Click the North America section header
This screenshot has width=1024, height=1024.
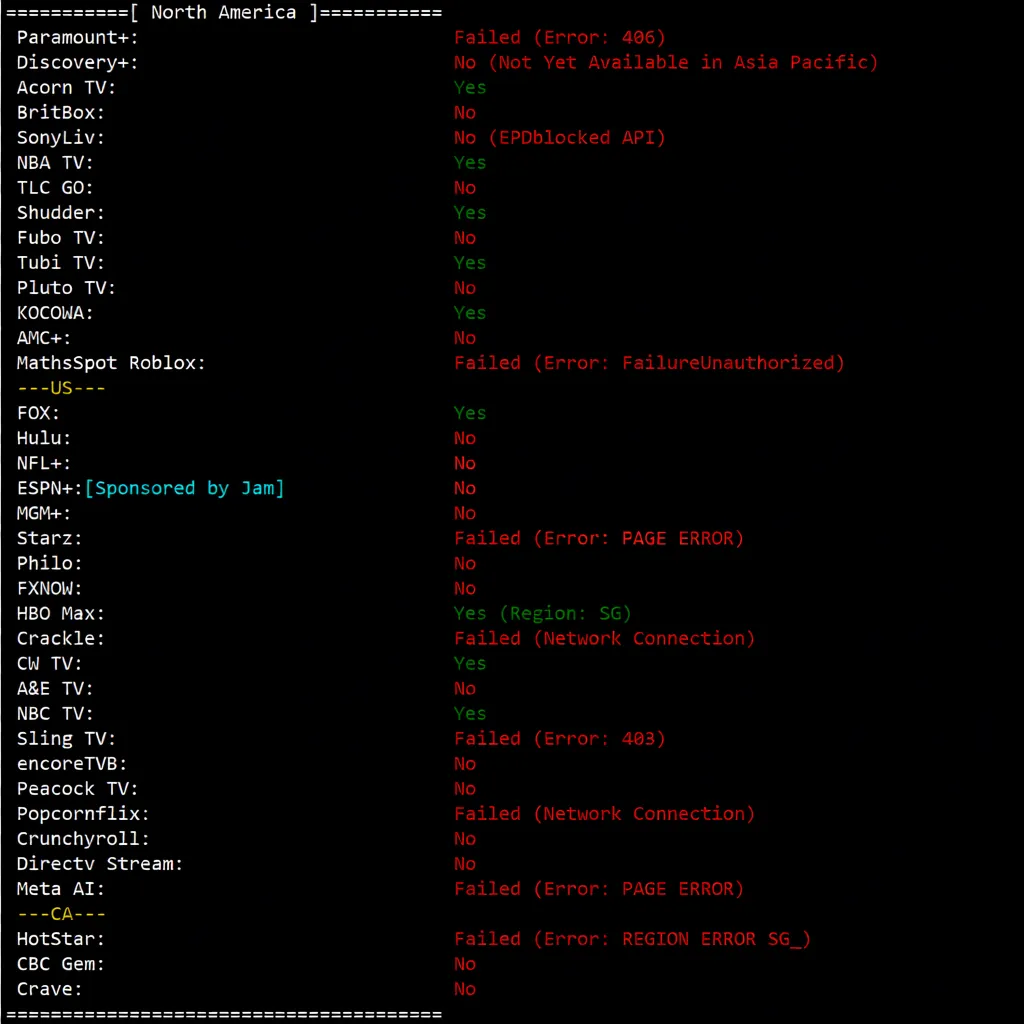coord(223,13)
